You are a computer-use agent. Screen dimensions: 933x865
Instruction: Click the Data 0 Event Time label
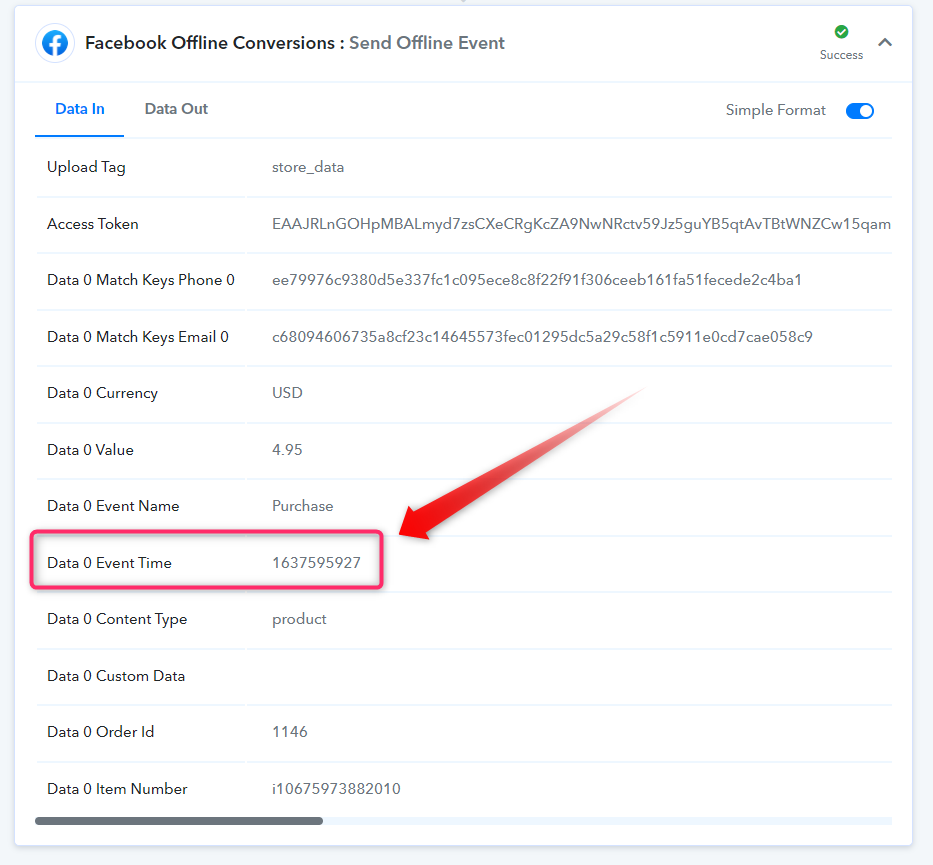pyautogui.click(x=109, y=563)
